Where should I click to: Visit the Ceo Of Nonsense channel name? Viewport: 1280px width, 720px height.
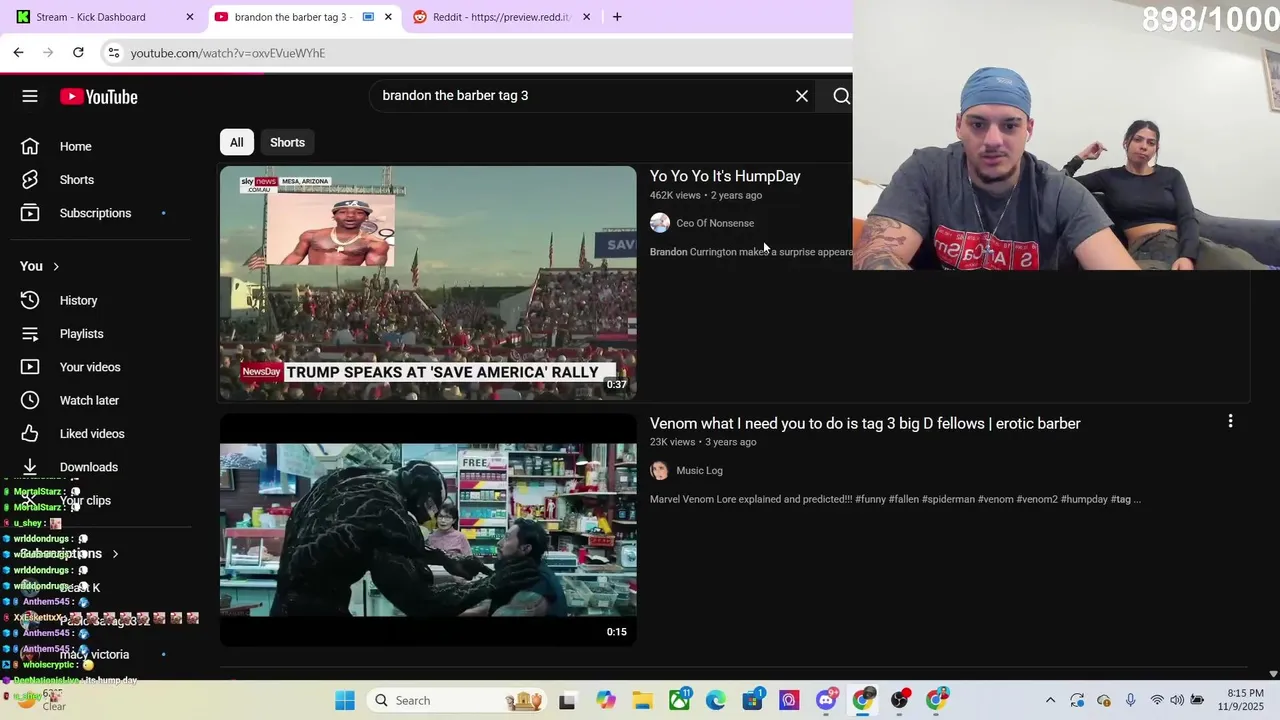tap(715, 223)
